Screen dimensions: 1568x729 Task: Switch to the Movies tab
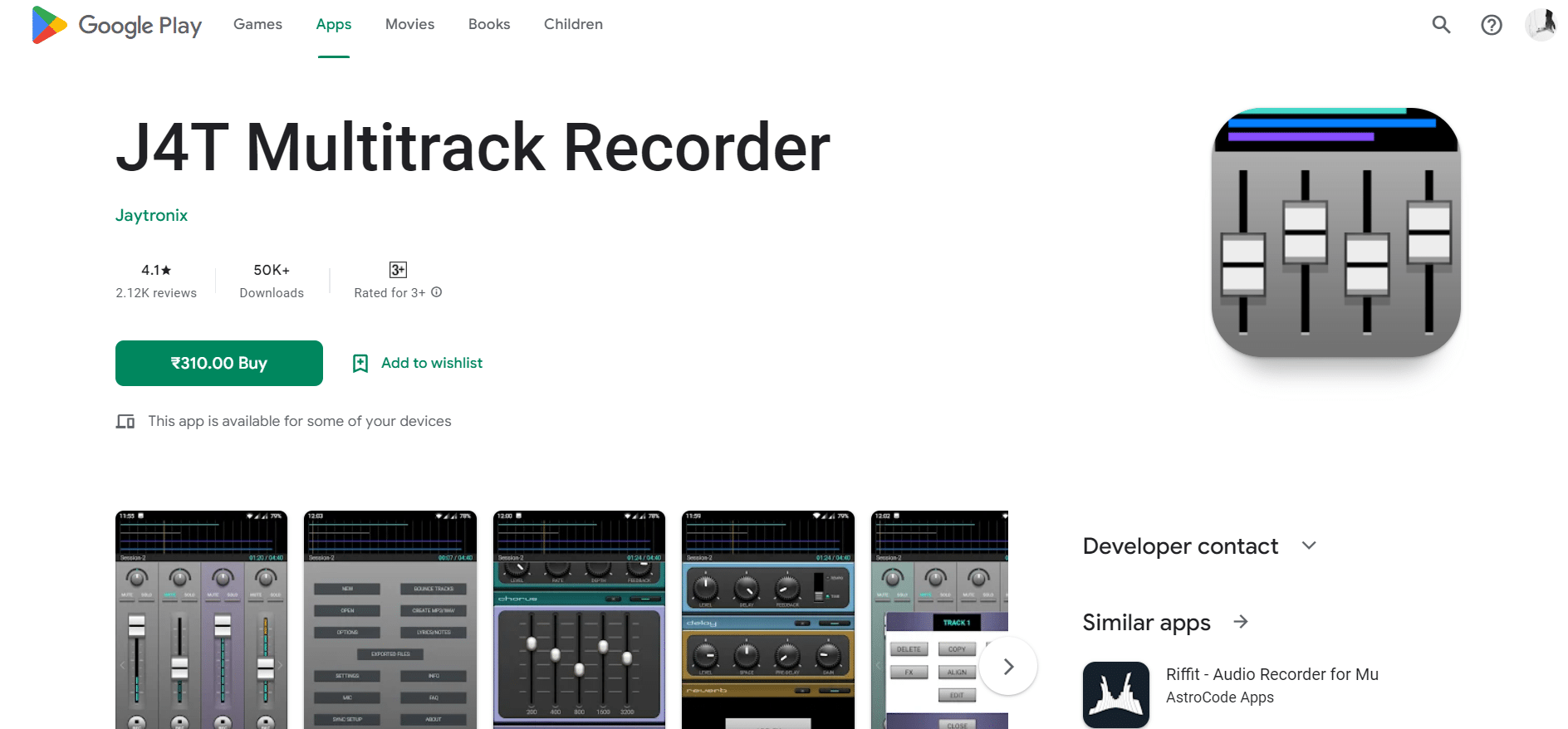click(409, 24)
